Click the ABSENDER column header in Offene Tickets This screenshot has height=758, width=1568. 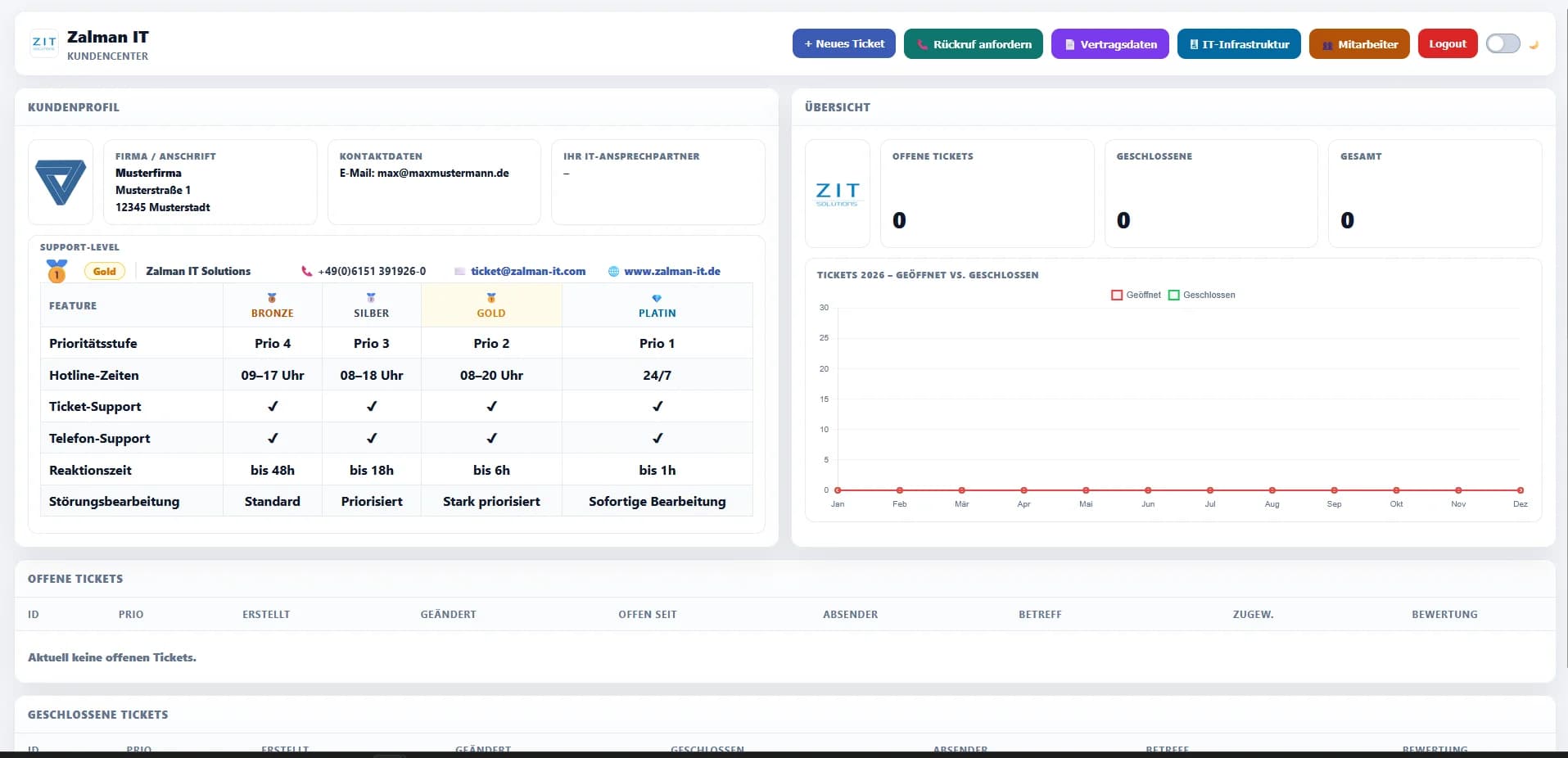pos(850,614)
